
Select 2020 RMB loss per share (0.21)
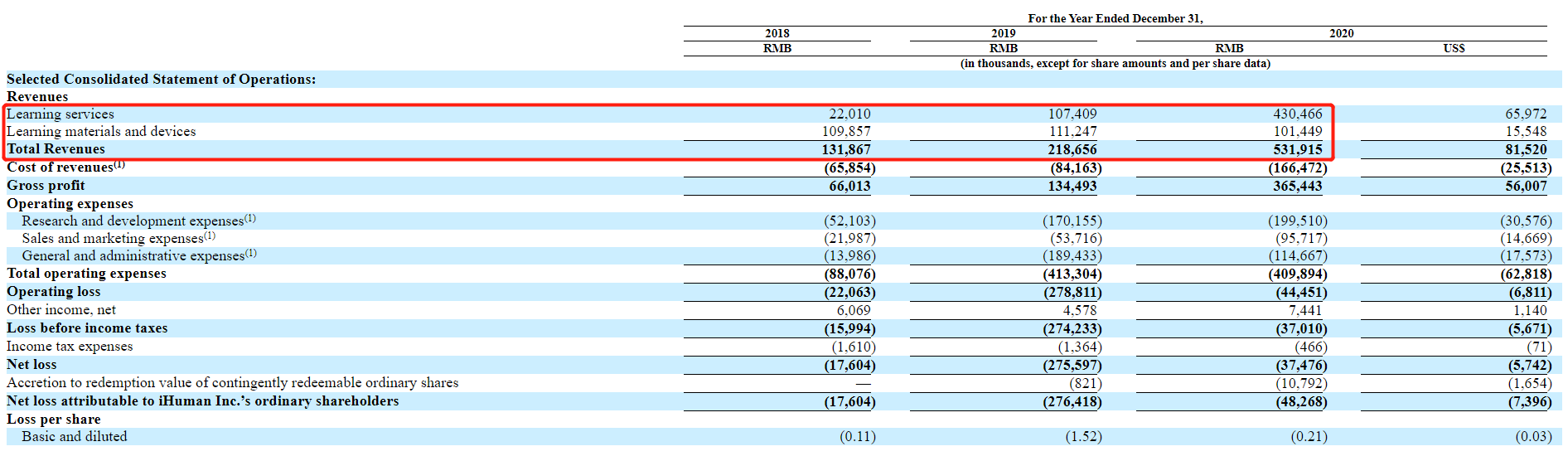[1309, 437]
